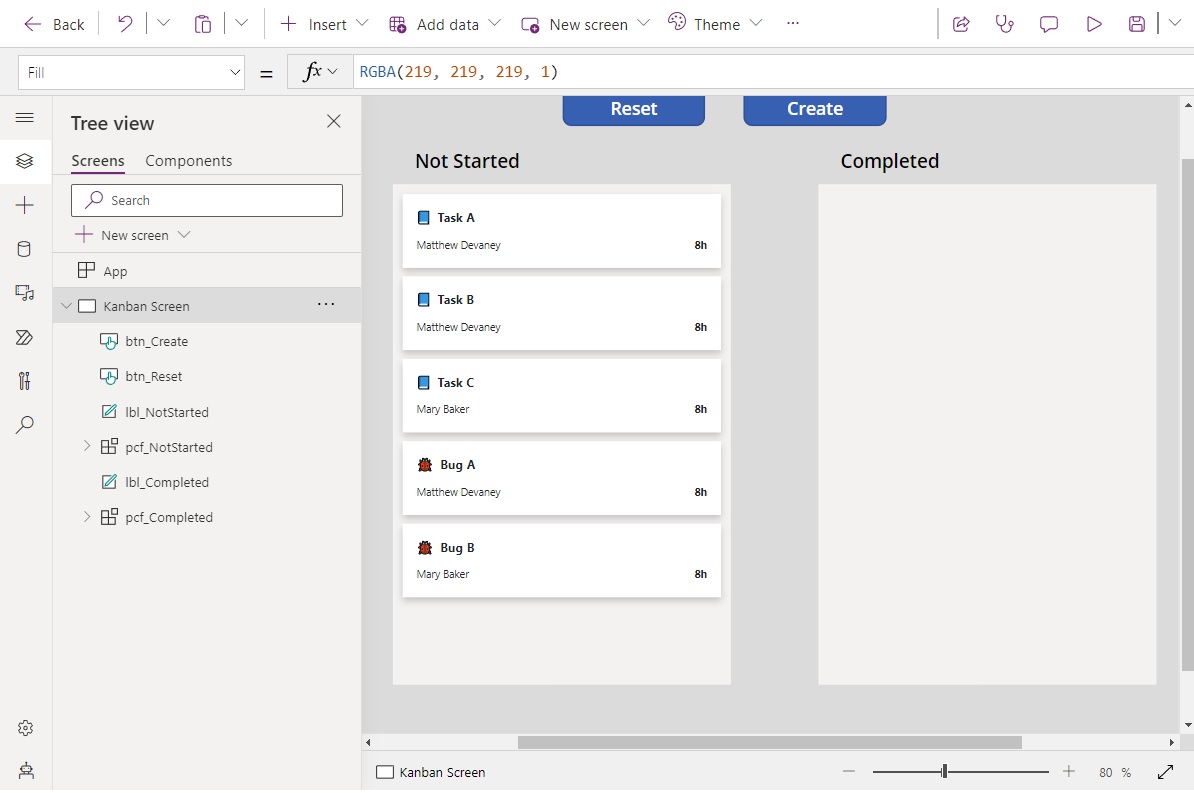This screenshot has height=793, width=1194.
Task: Open Settings from the bottom left gear
Action: pos(25,728)
